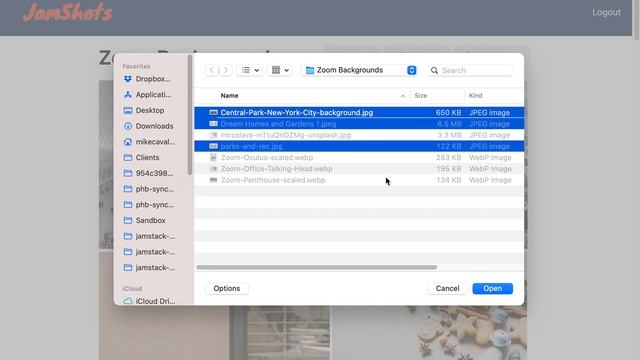Click Open to upload selected files
Image resolution: width=640 pixels, height=360 pixels.
(493, 289)
